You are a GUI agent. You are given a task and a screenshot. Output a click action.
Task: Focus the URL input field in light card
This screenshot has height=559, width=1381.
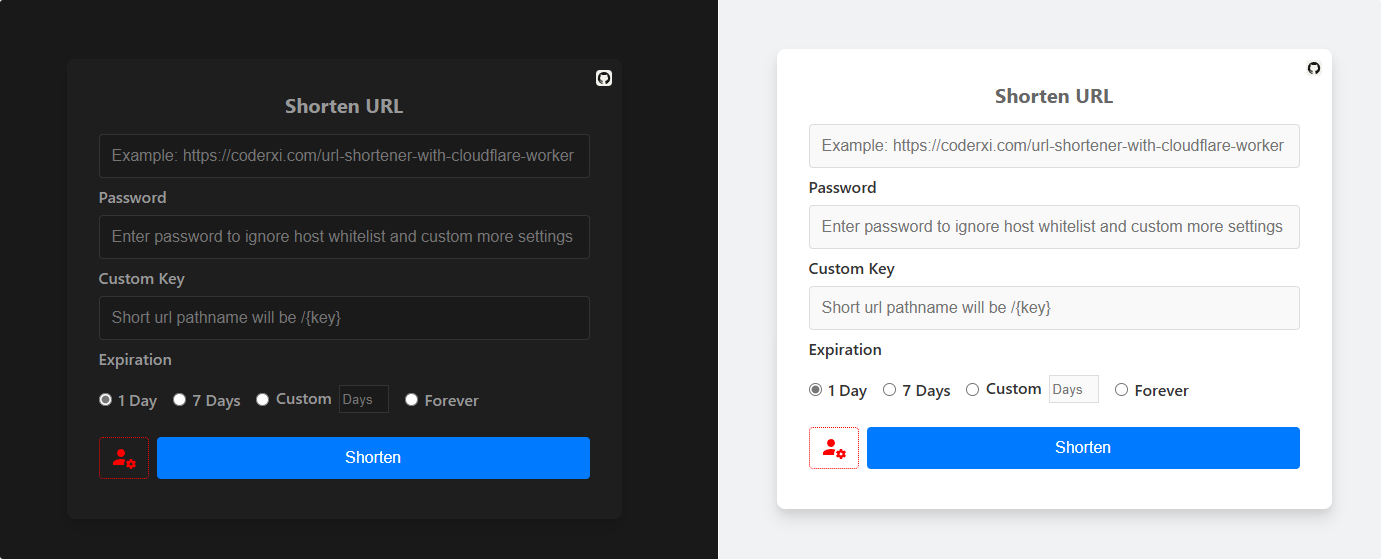[x=1054, y=146]
